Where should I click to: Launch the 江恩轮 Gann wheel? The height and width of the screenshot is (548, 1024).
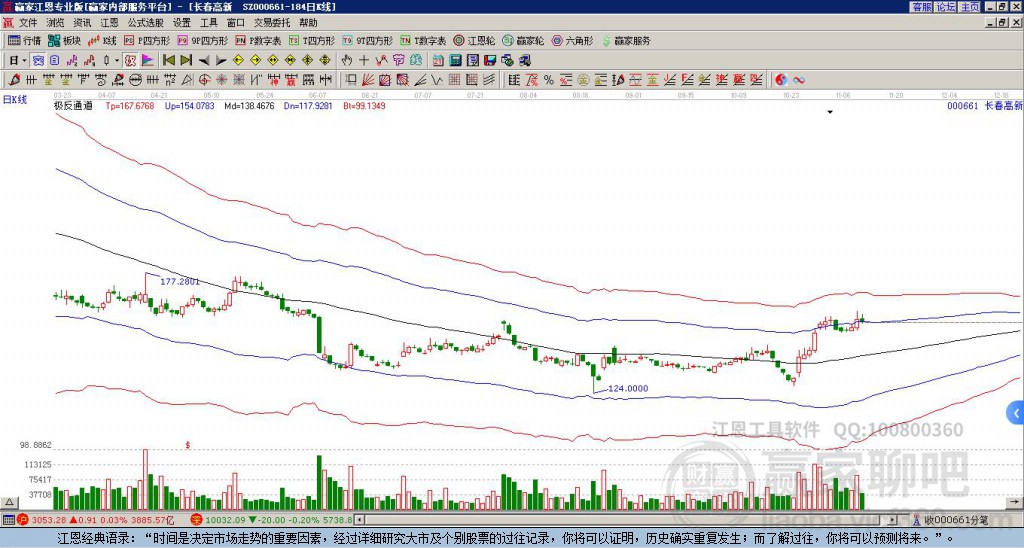474,40
